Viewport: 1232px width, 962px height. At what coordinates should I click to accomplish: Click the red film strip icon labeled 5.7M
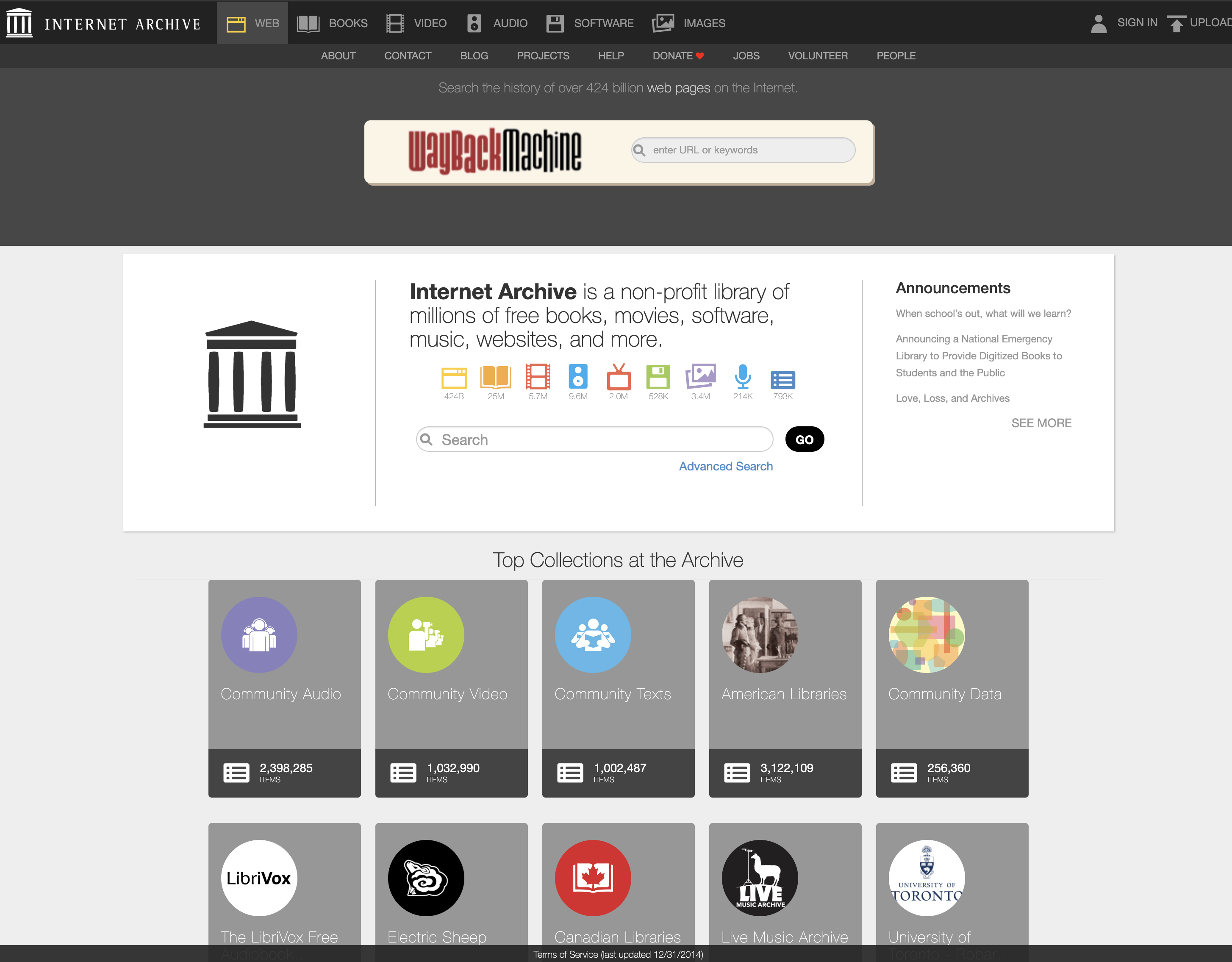tap(538, 376)
